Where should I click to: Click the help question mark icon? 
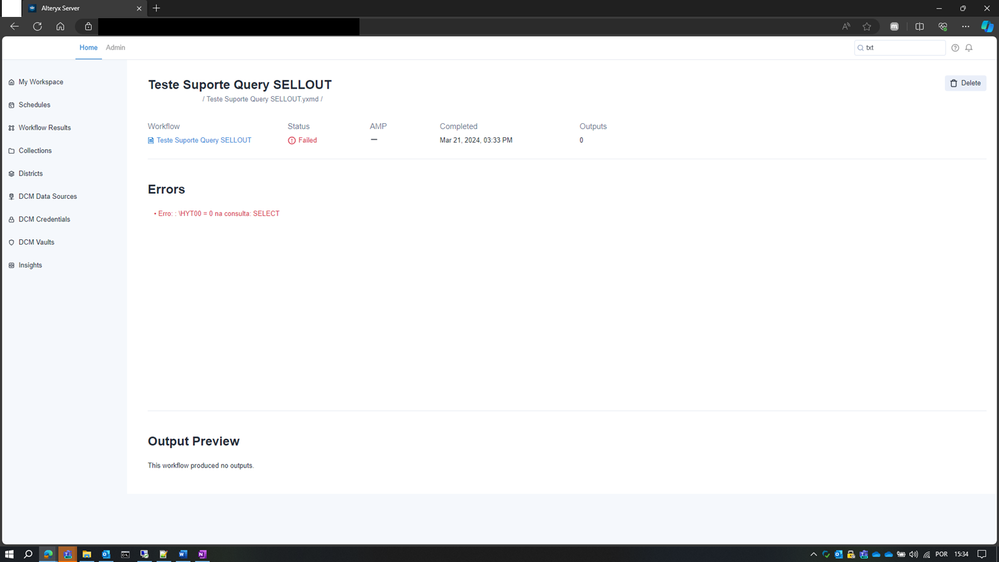coord(955,48)
